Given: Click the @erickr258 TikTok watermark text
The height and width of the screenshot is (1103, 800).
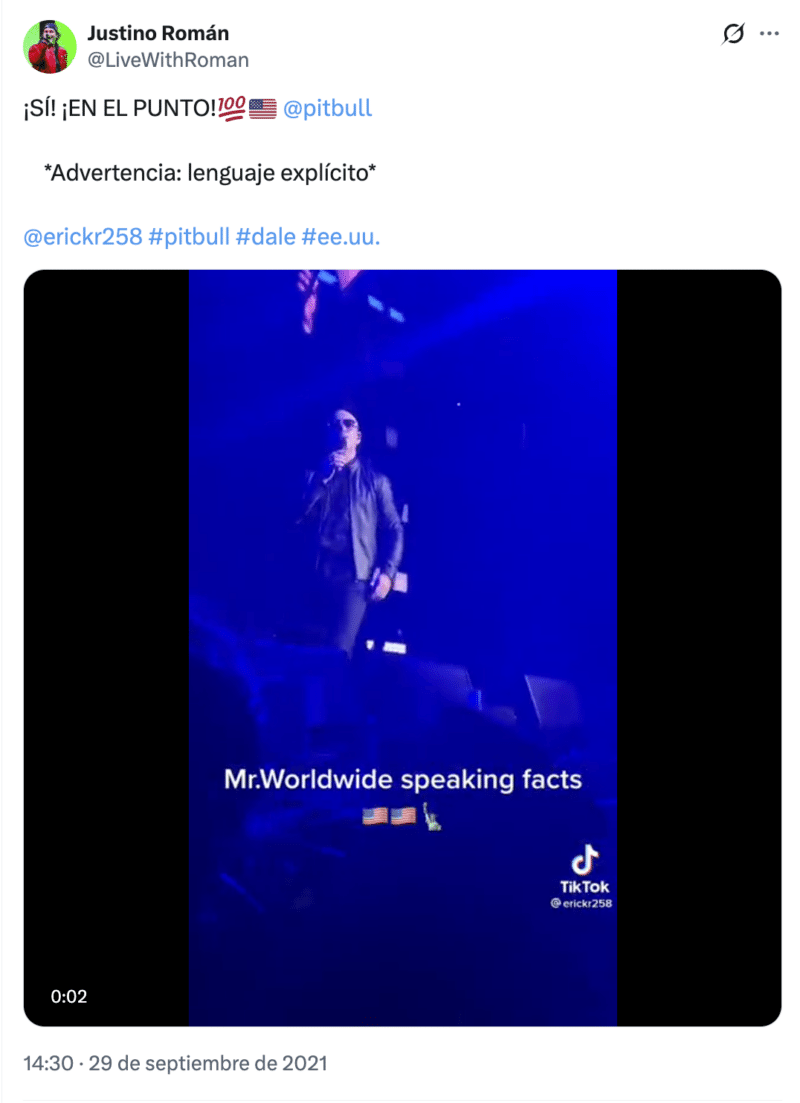Looking at the screenshot, I should (581, 903).
